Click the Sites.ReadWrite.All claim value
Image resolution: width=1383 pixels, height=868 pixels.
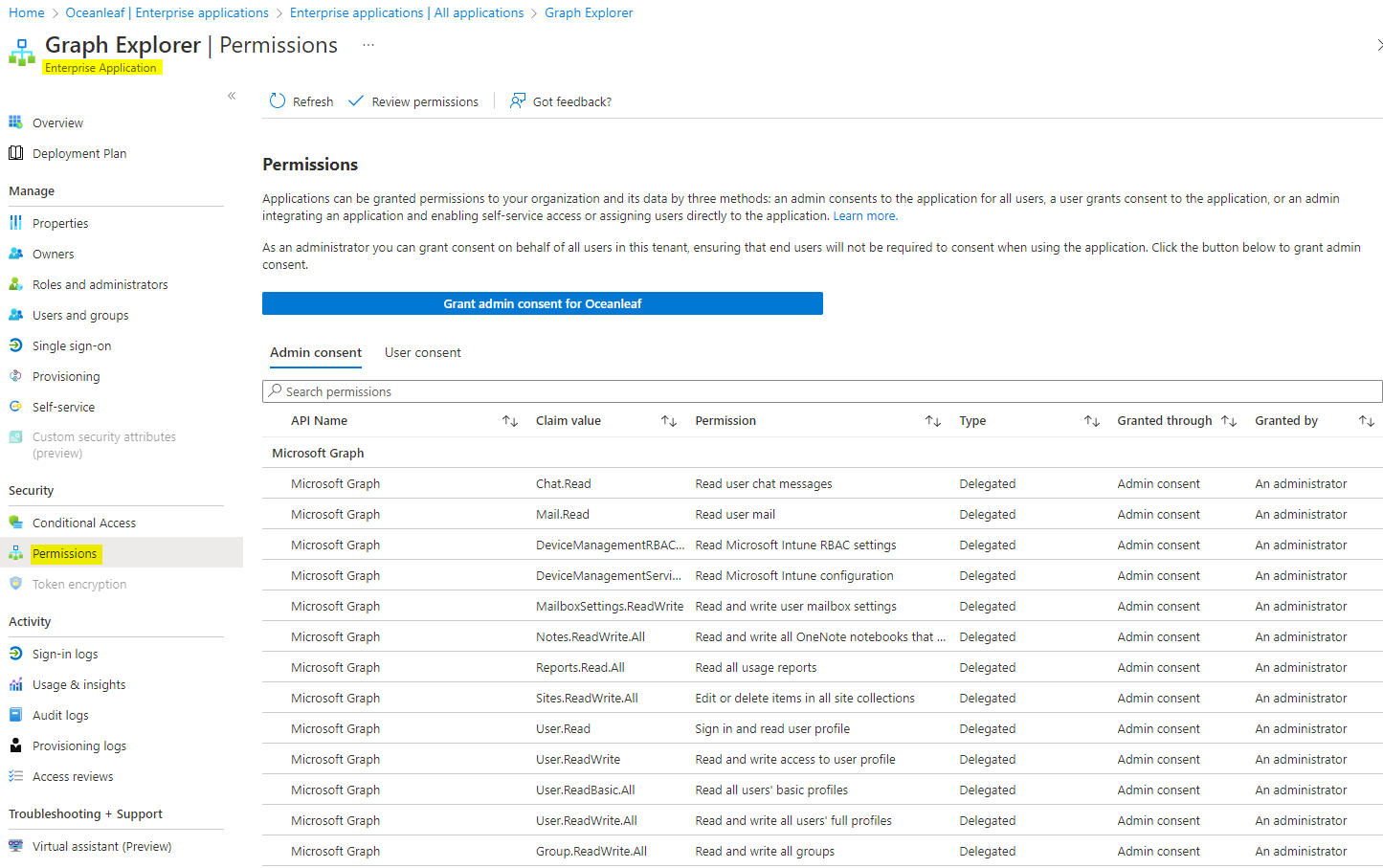(x=587, y=698)
